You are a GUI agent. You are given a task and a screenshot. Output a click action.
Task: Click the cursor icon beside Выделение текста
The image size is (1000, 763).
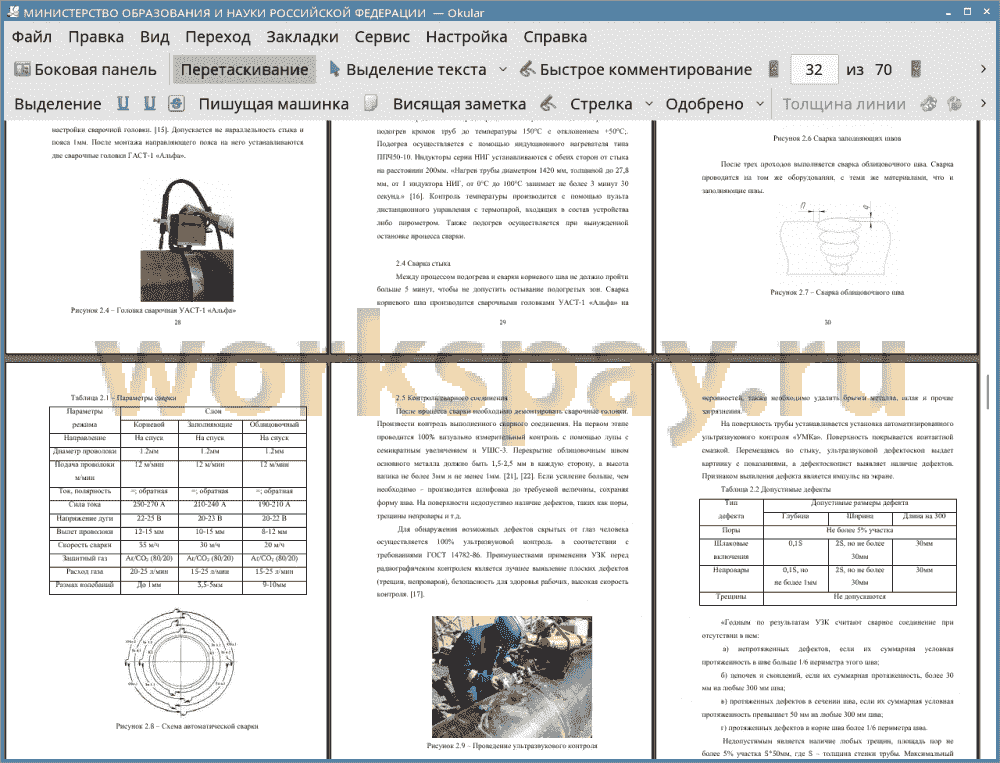(334, 69)
